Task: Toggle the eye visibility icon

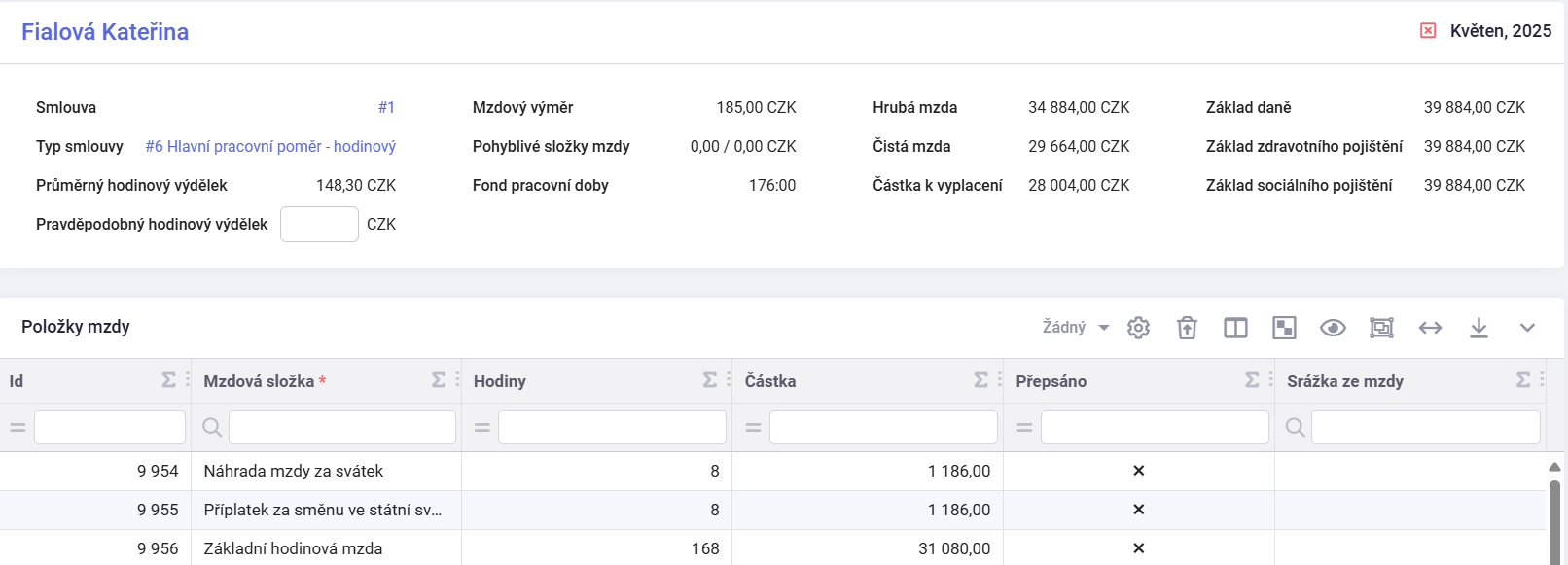Action: [1333, 328]
